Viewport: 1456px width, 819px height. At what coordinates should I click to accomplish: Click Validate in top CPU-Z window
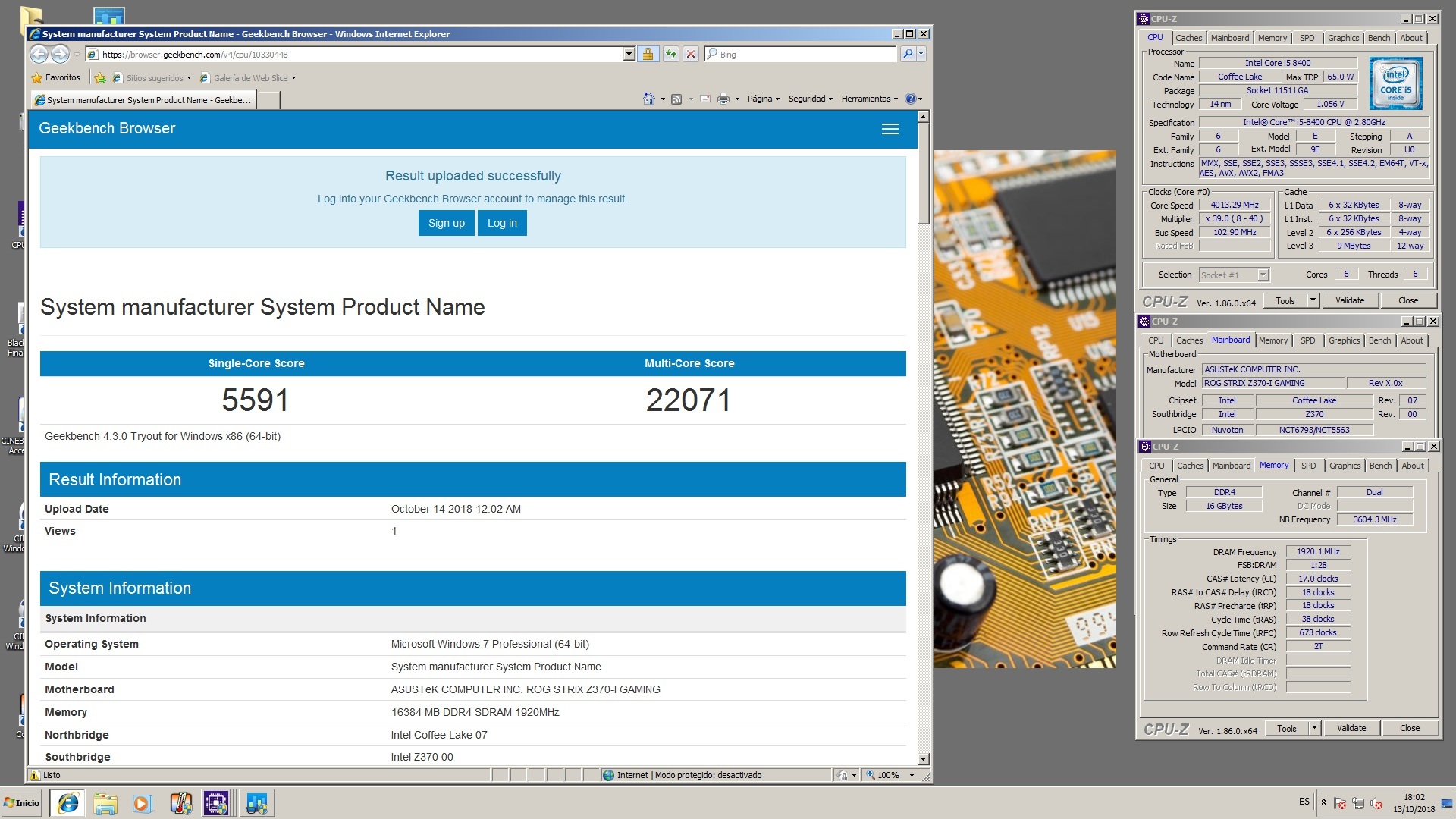click(1349, 300)
